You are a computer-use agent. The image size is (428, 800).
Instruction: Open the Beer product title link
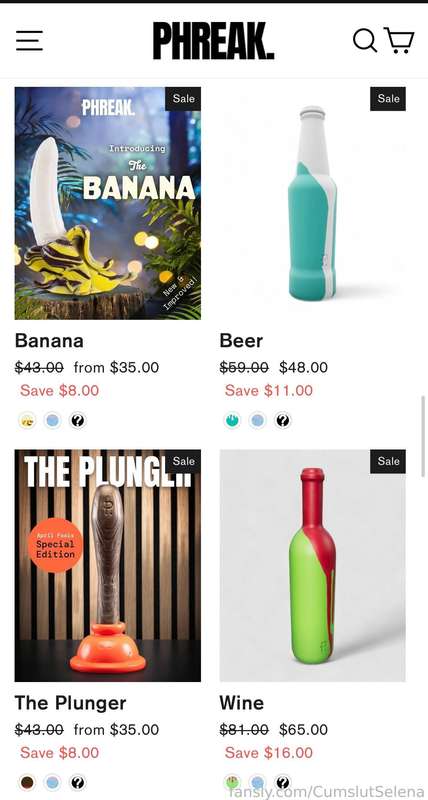point(241,340)
